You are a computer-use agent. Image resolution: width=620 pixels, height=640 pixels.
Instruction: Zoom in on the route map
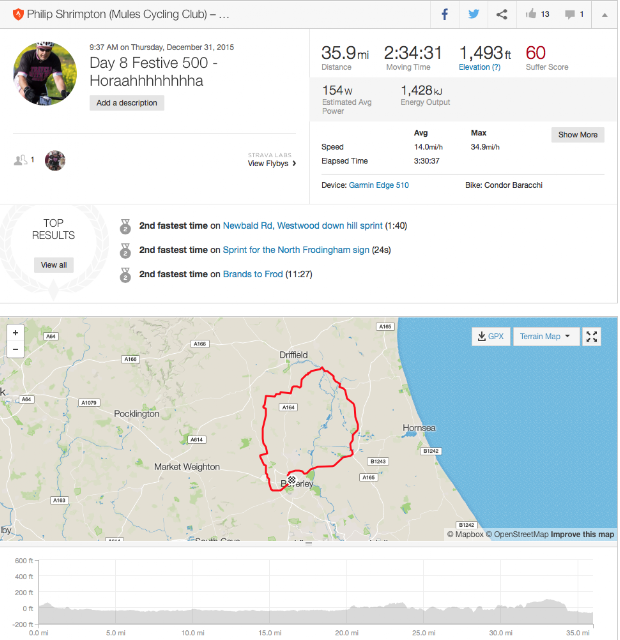15,333
